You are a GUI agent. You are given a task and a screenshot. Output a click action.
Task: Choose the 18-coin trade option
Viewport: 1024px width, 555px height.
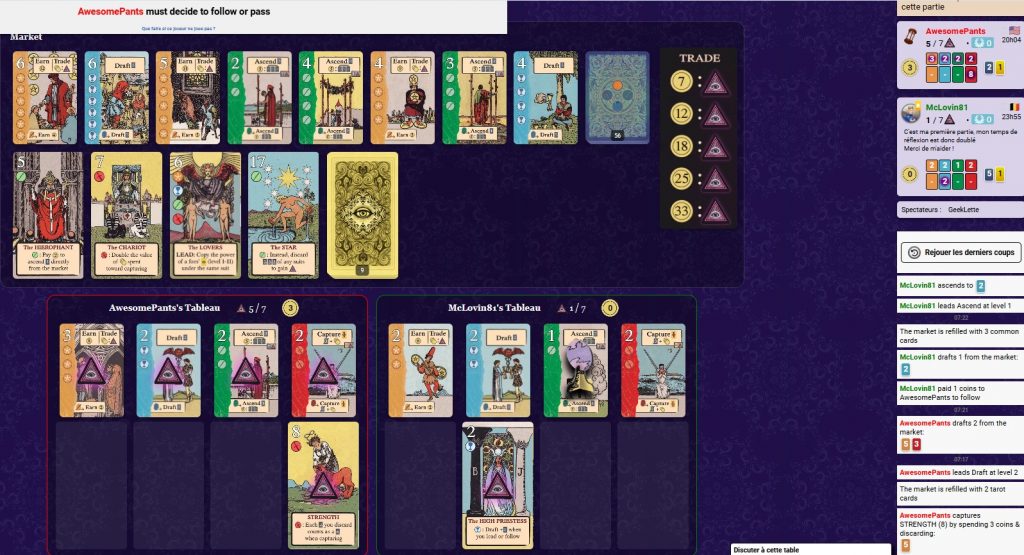699,146
